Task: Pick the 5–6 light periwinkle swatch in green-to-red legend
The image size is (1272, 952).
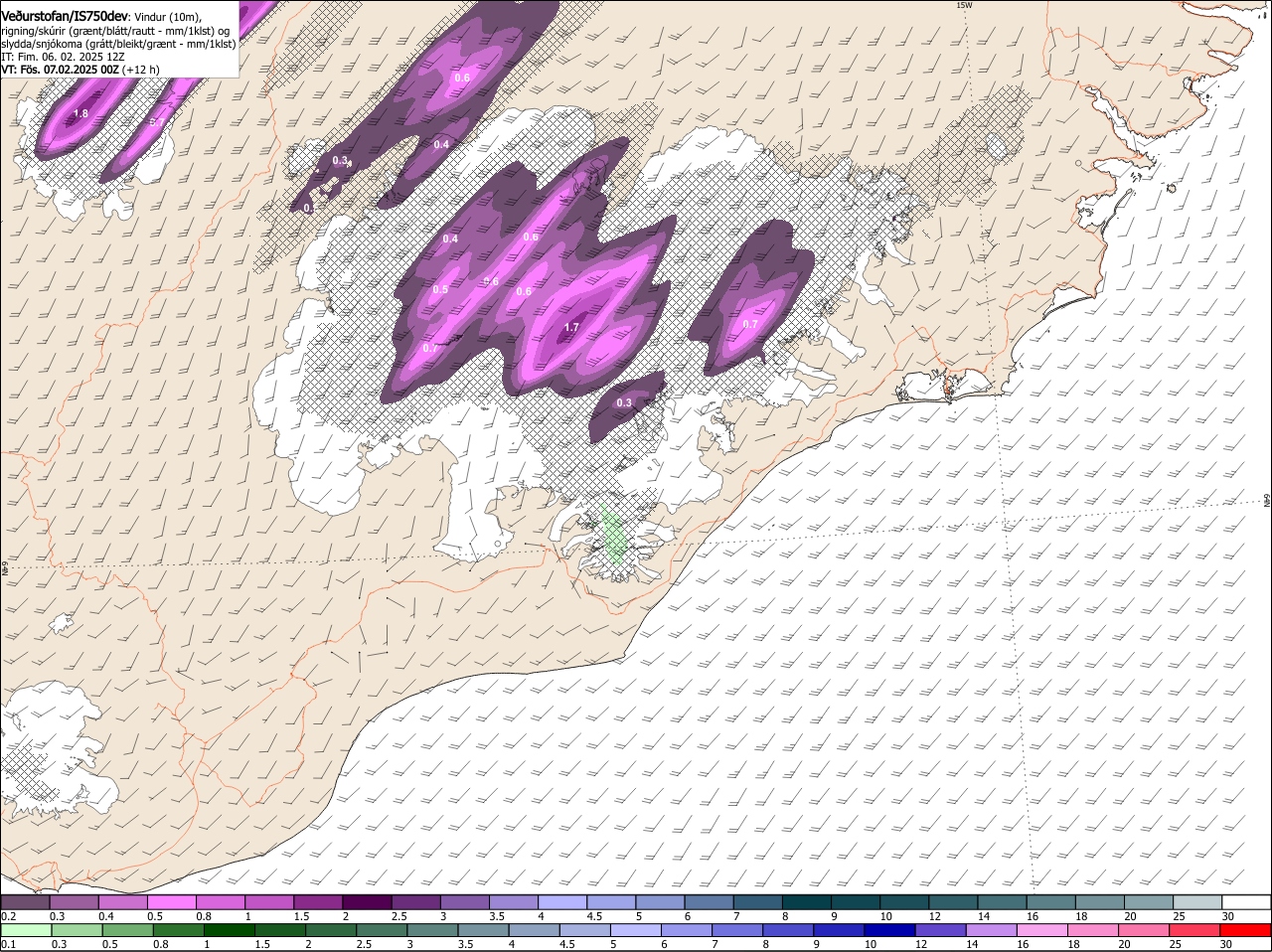Action: 636,930
